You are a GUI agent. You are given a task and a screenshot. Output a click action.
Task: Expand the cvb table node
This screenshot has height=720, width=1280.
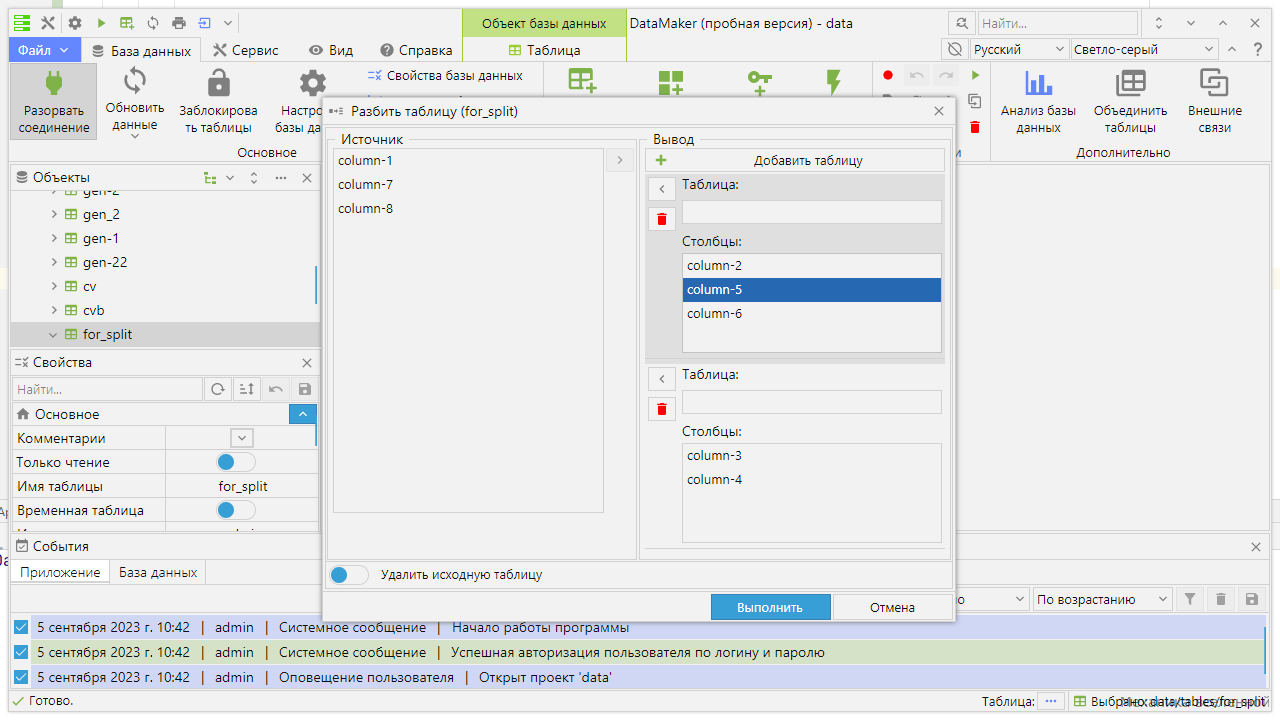point(54,310)
